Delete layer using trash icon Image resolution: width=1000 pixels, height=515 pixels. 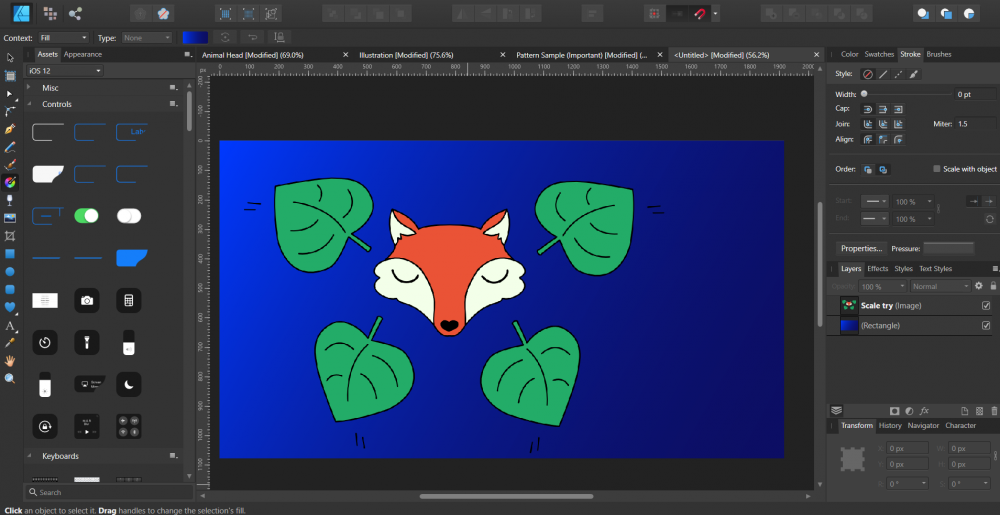(x=993, y=411)
